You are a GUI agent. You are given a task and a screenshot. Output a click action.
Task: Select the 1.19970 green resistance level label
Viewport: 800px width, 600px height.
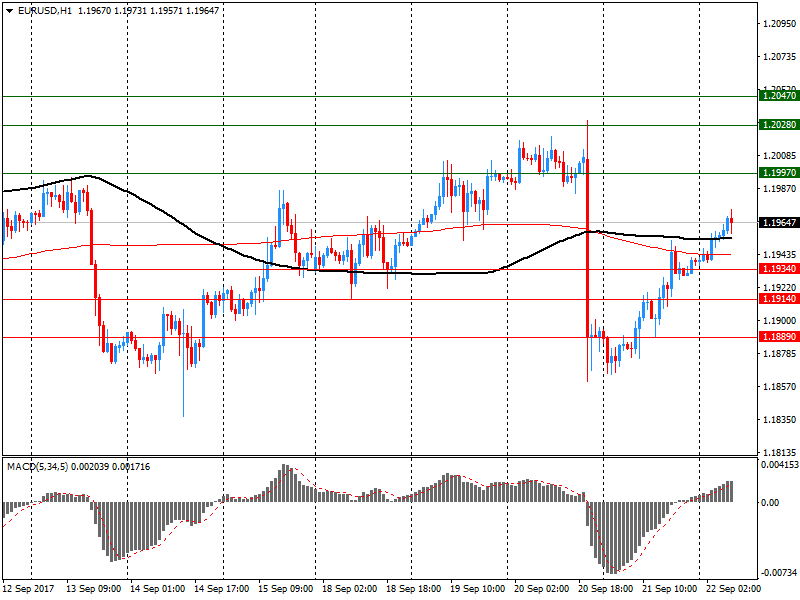(x=779, y=172)
